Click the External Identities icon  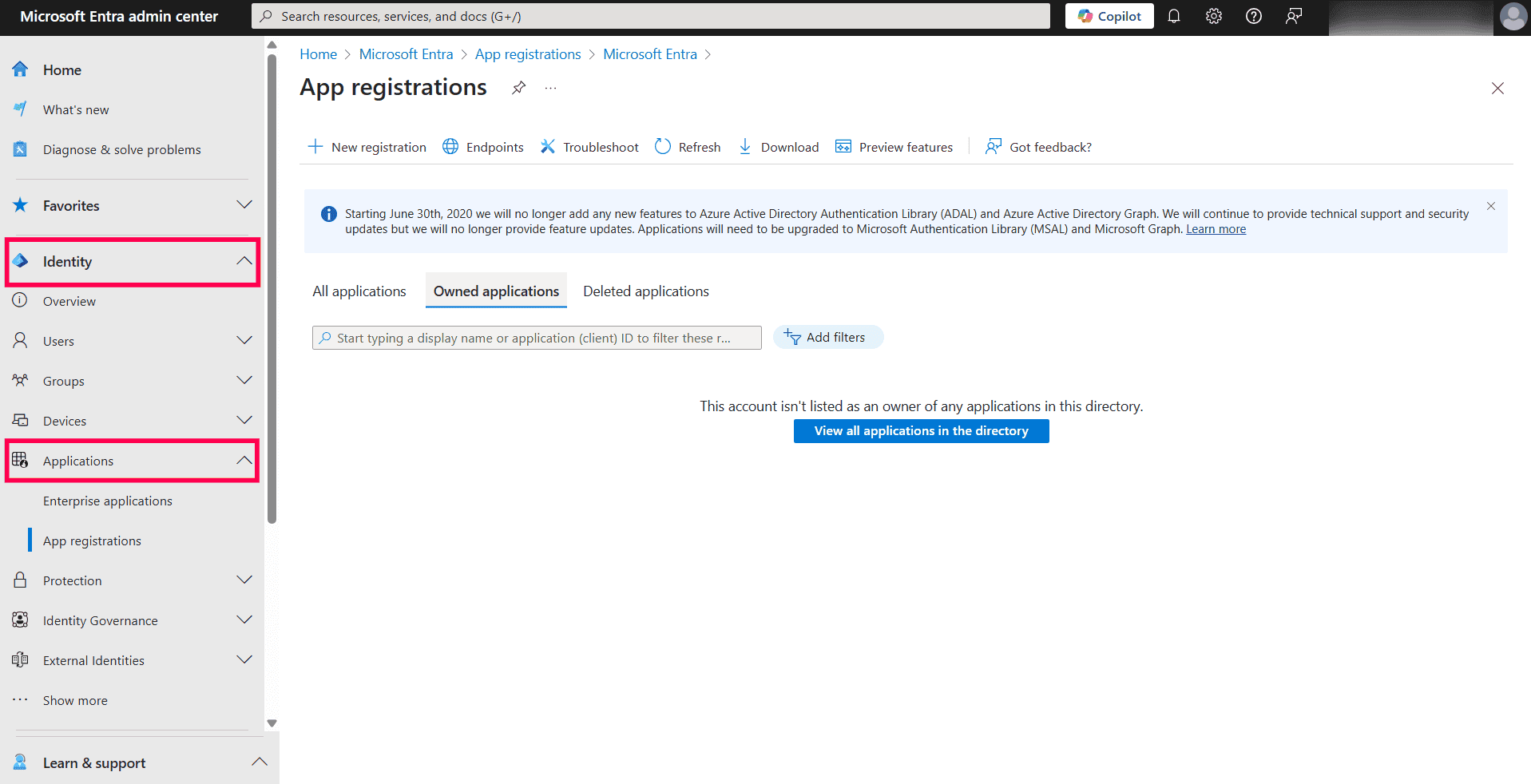point(20,659)
